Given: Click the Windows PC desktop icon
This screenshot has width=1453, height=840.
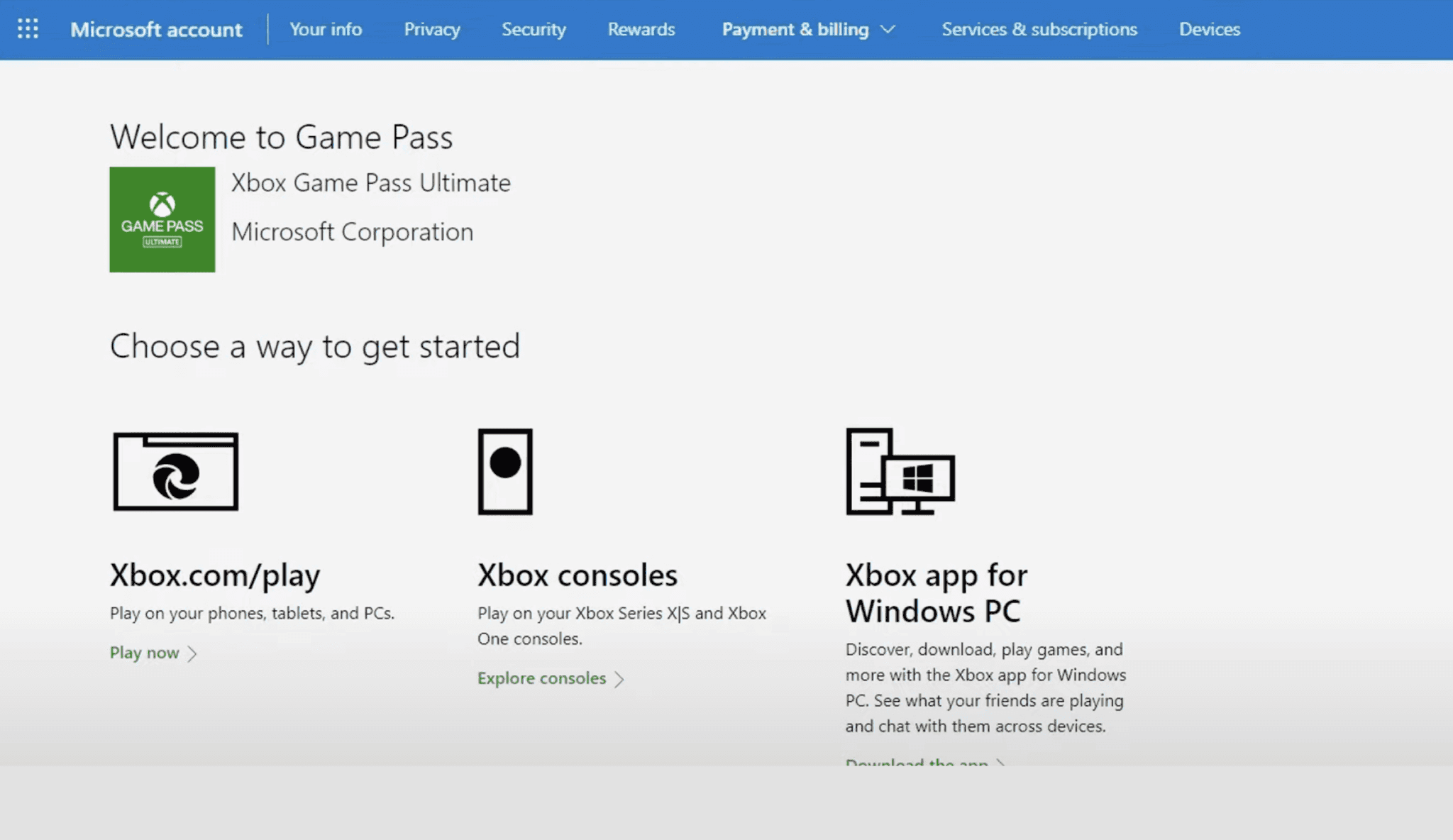Looking at the screenshot, I should [900, 472].
